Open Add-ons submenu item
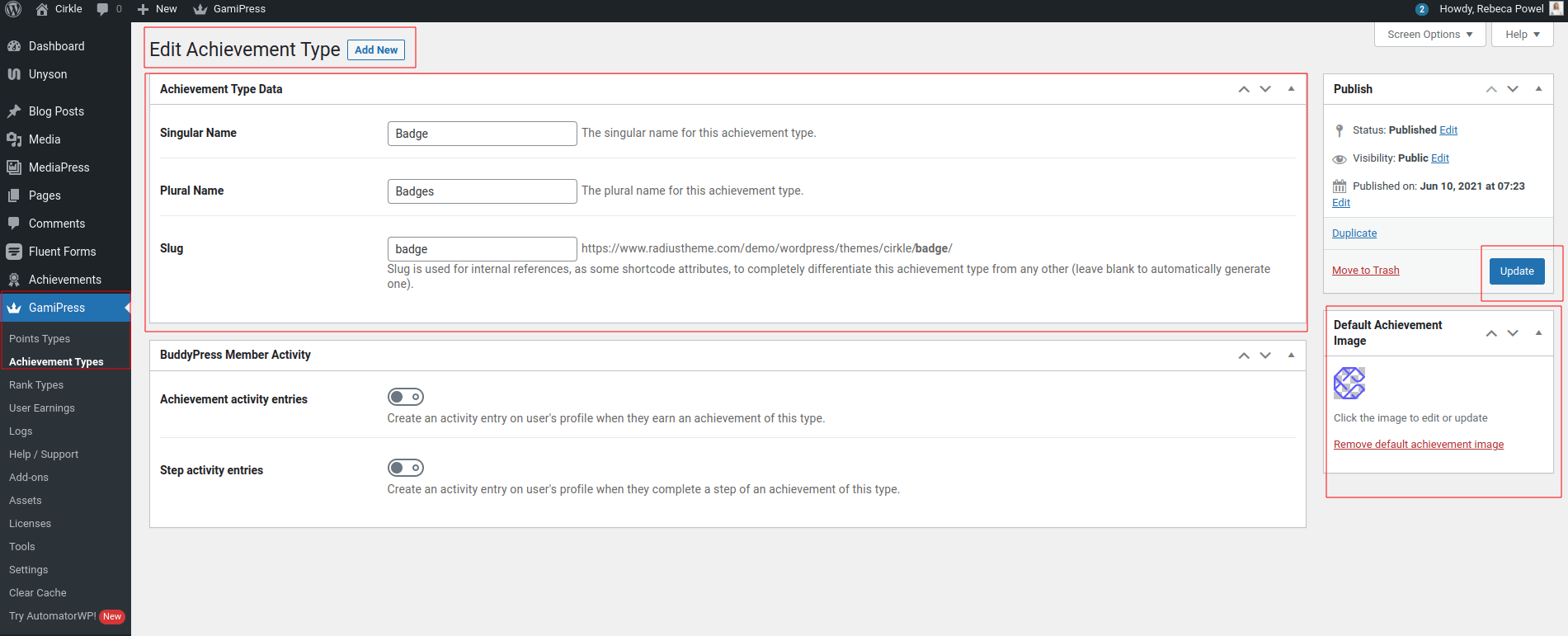Viewport: 1568px width, 636px height. pyautogui.click(x=29, y=478)
